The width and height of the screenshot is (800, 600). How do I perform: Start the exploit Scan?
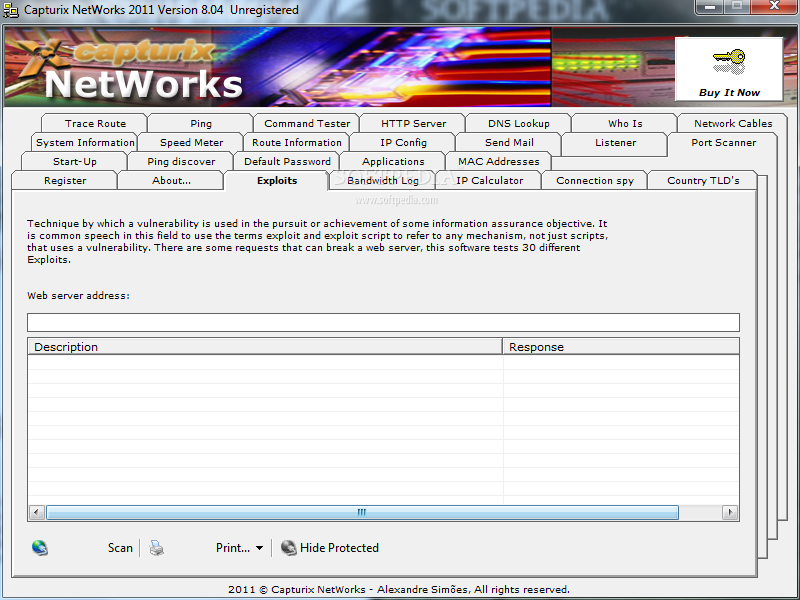[120, 548]
